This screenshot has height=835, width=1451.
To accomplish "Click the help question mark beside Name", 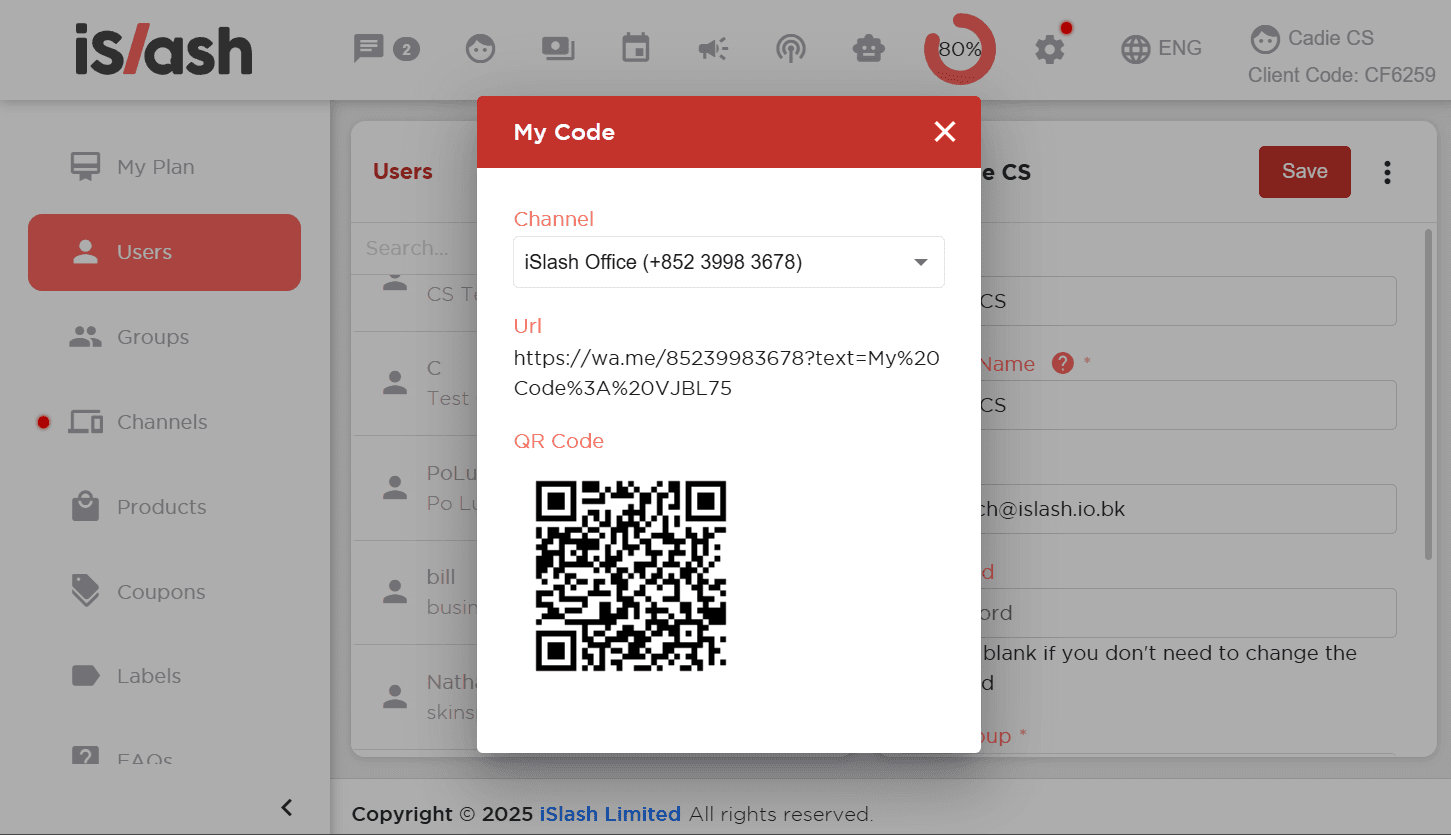I will pos(1063,363).
